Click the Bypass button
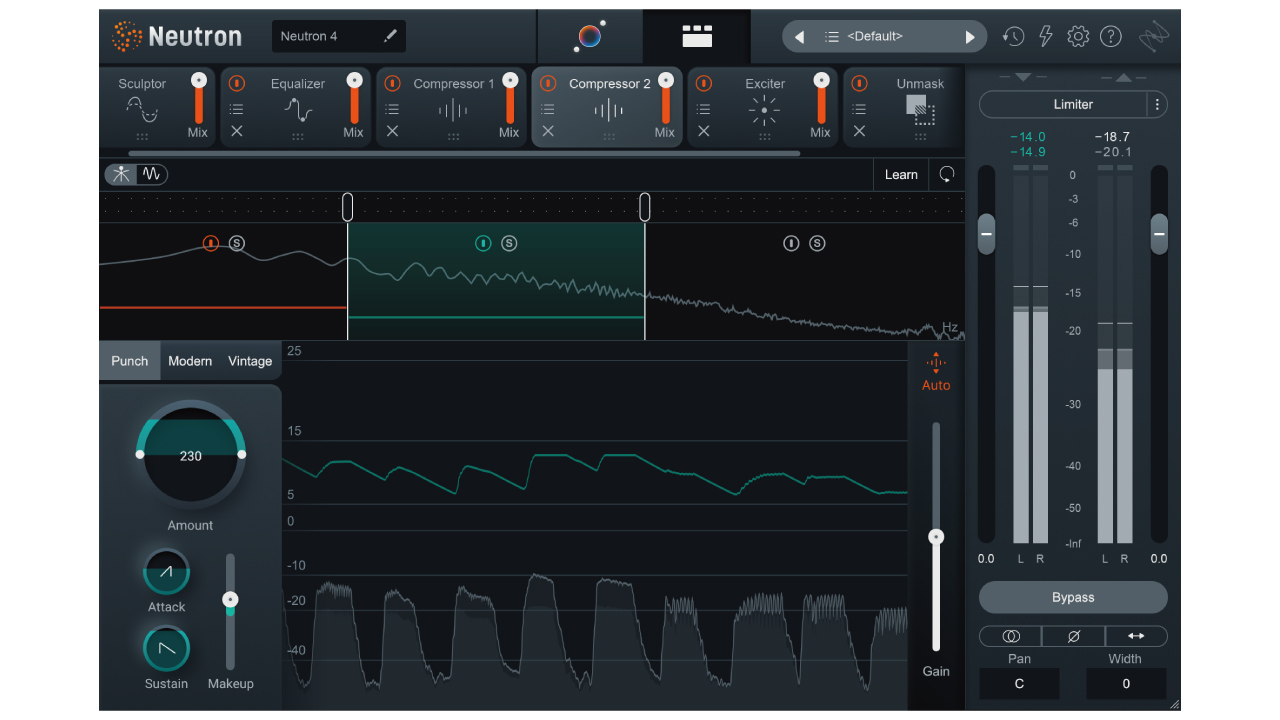1280x720 pixels. click(1073, 597)
